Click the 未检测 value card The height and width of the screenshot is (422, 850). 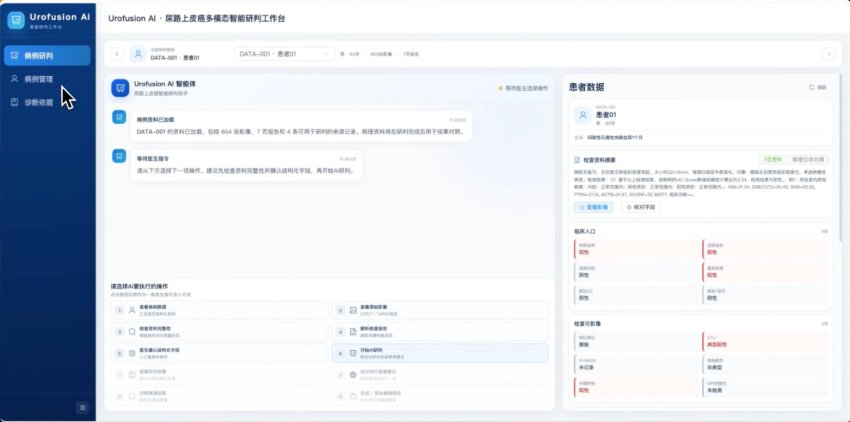pos(765,387)
